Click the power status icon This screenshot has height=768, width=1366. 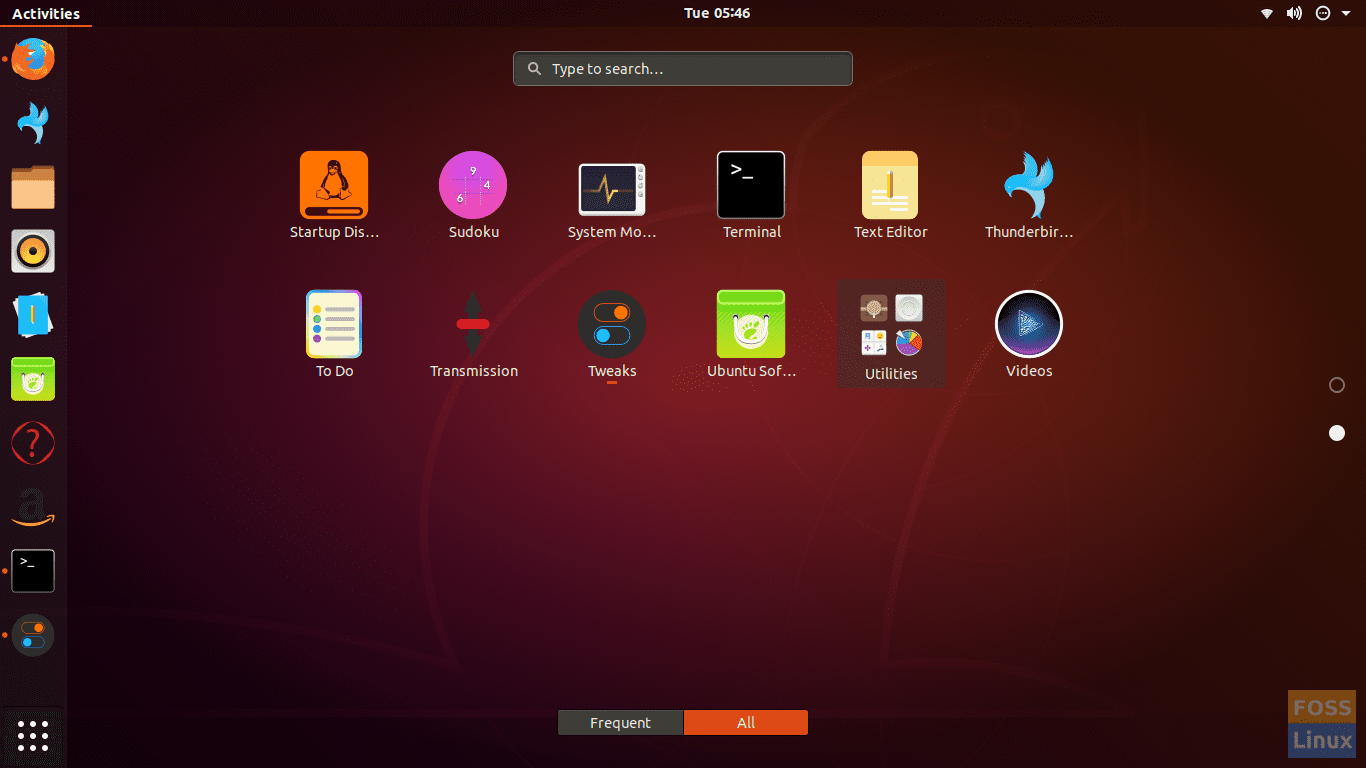pyautogui.click(x=1323, y=13)
